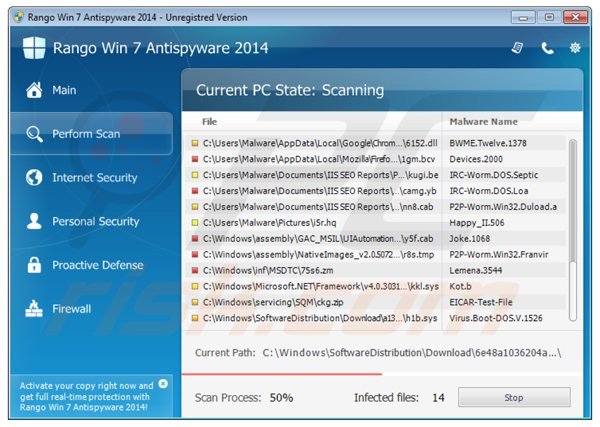600x427 pixels.
Task: Select the BWME.Twelve.1378 entry
Action: coord(488,143)
